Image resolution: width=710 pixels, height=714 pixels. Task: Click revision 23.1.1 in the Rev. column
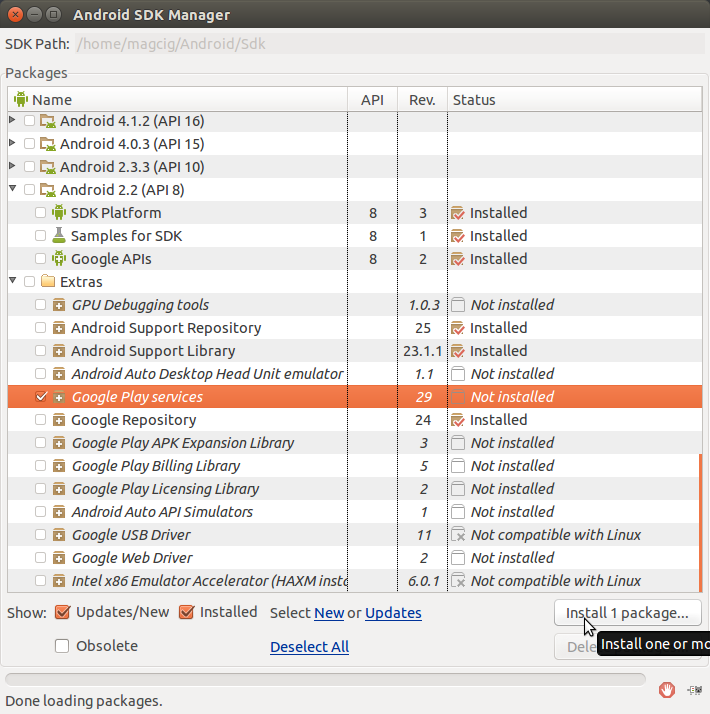pyautogui.click(x=422, y=351)
